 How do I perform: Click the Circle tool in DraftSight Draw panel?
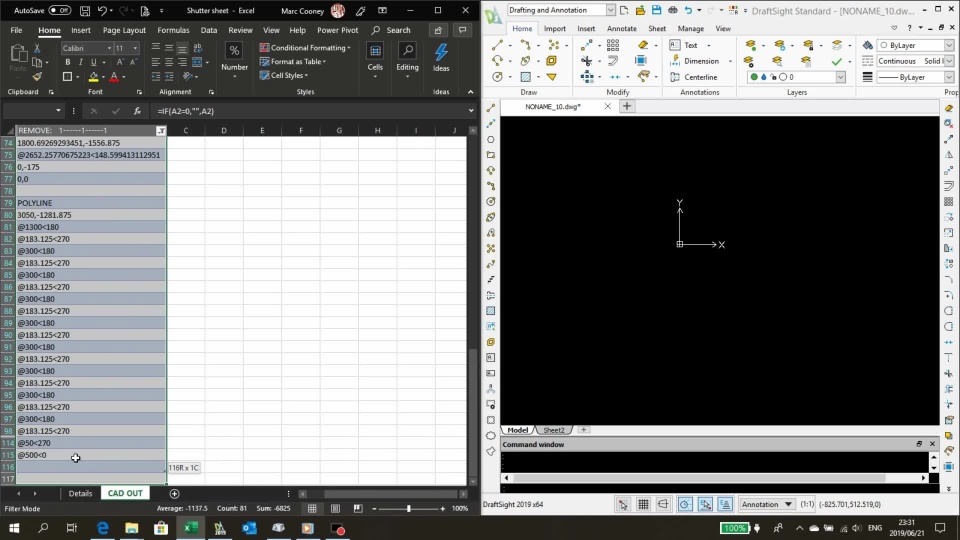coord(497,77)
